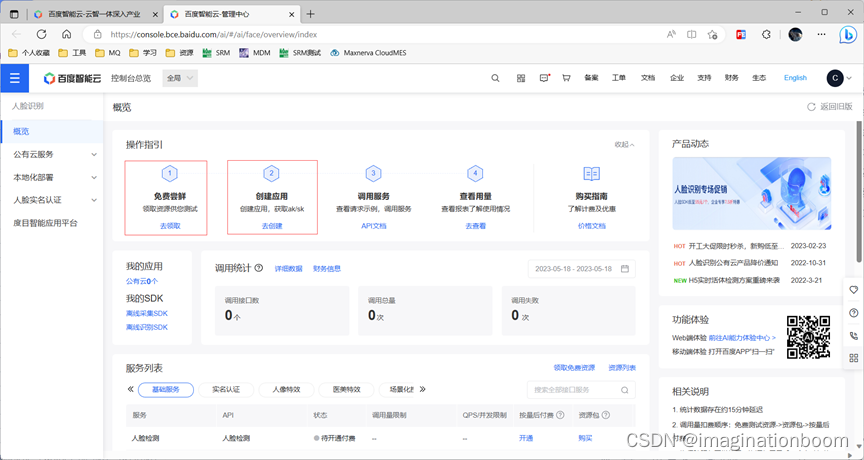
Task: Click the 去创建 link
Action: pos(272,226)
